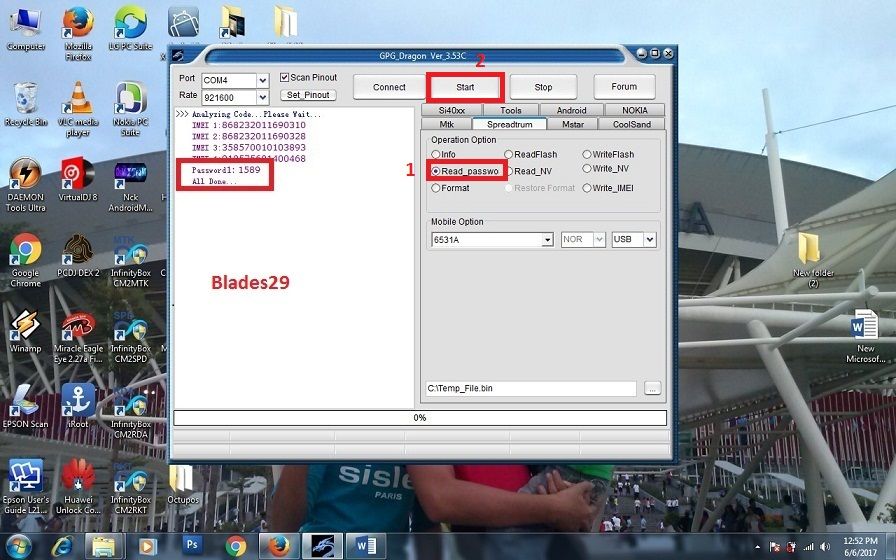Expand the COM4 port dropdown

coord(263,80)
